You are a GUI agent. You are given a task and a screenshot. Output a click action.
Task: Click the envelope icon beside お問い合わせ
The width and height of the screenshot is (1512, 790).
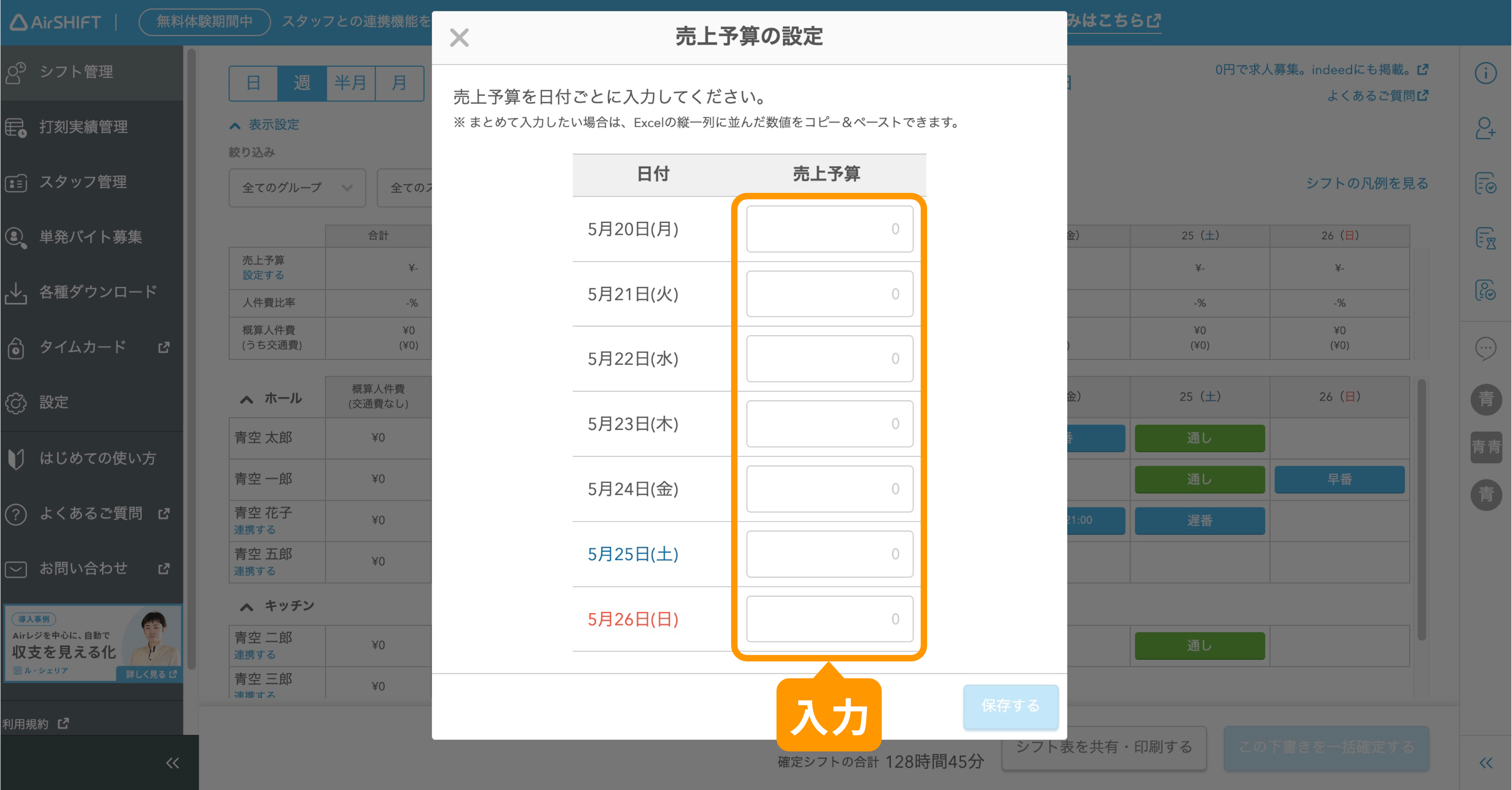click(16, 569)
